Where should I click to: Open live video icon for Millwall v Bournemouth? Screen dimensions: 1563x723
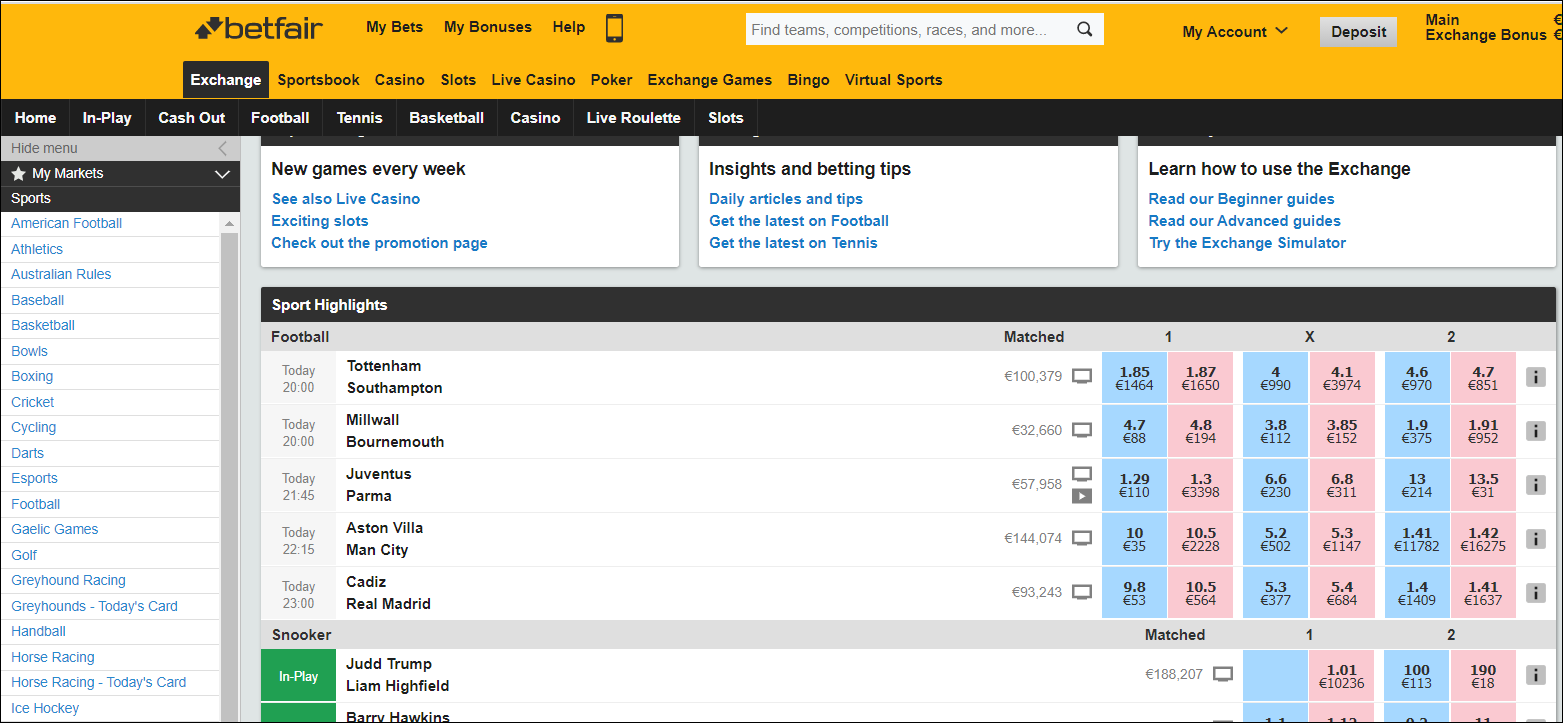1082,430
